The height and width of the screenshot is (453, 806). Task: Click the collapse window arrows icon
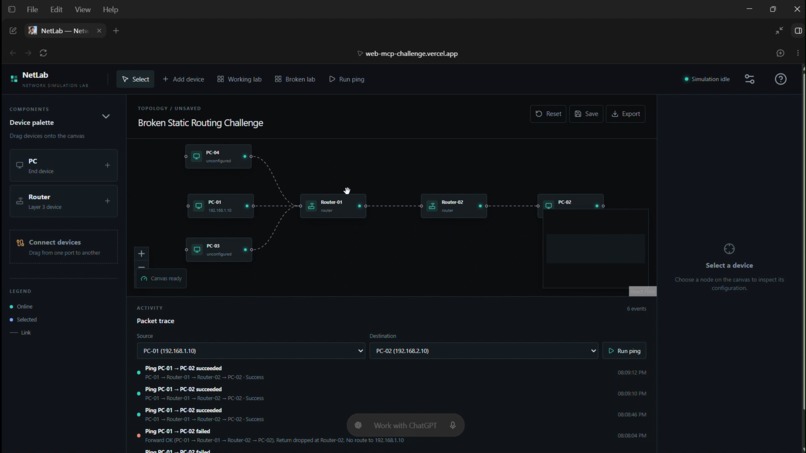click(x=779, y=31)
